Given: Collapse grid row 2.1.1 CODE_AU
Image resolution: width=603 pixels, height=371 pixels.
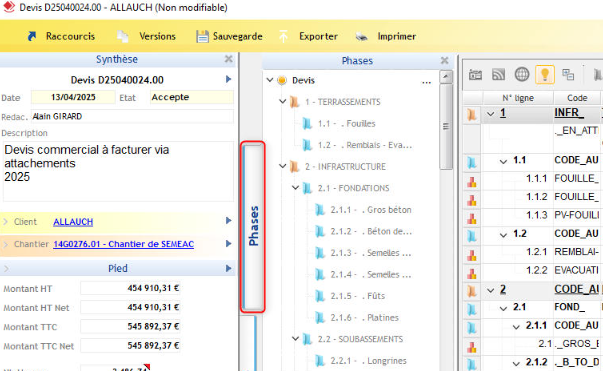Looking at the screenshot, I should pos(516,327).
